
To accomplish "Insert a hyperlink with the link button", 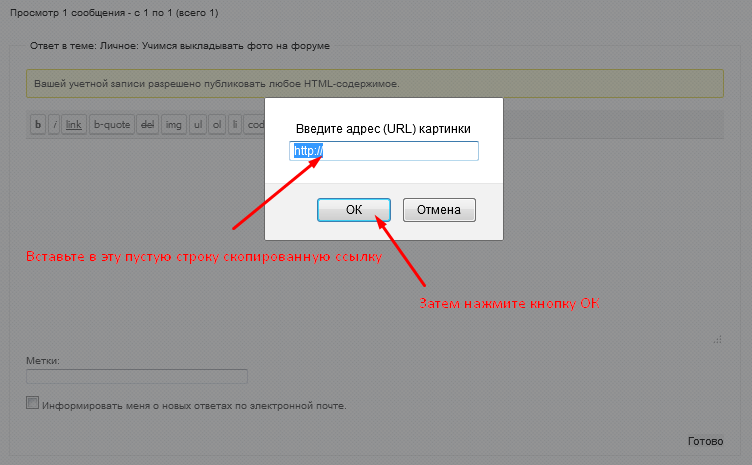I will pyautogui.click(x=74, y=125).
